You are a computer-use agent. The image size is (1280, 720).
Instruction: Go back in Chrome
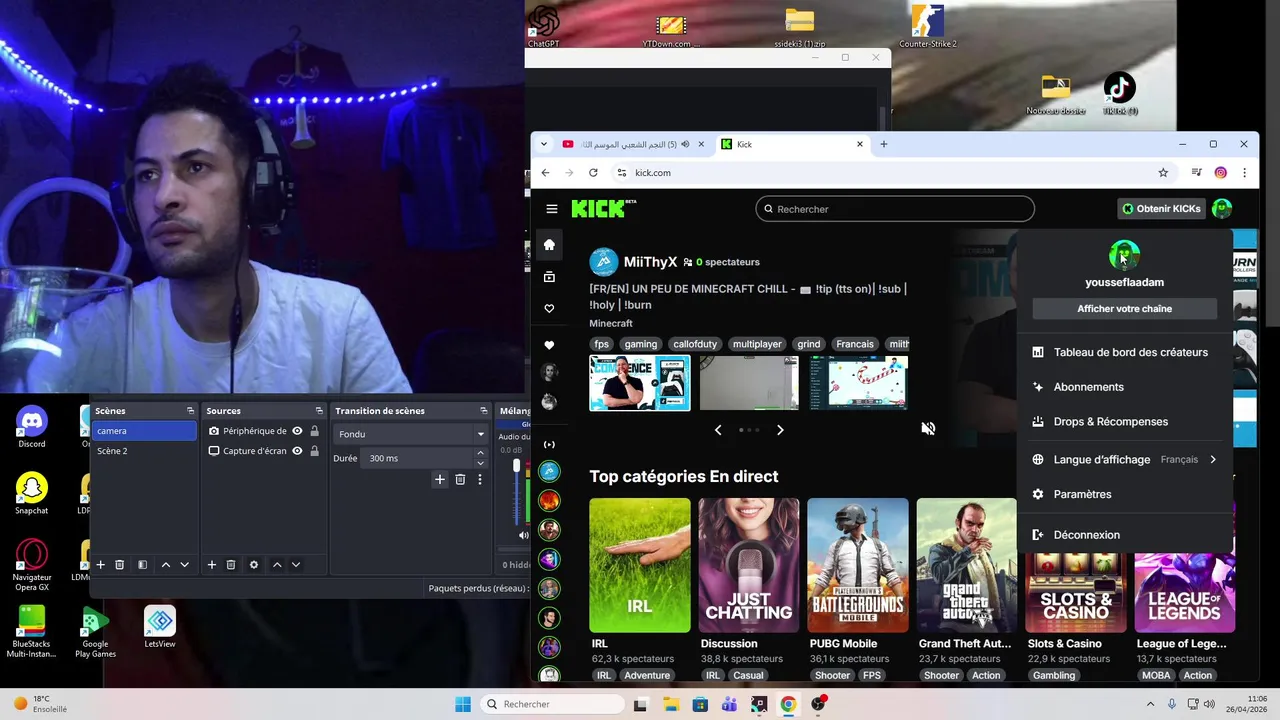click(x=545, y=173)
